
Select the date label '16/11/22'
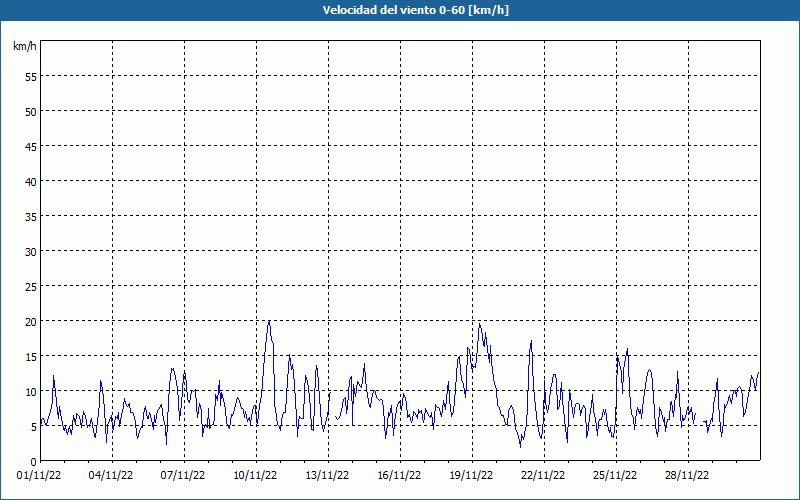point(399,476)
